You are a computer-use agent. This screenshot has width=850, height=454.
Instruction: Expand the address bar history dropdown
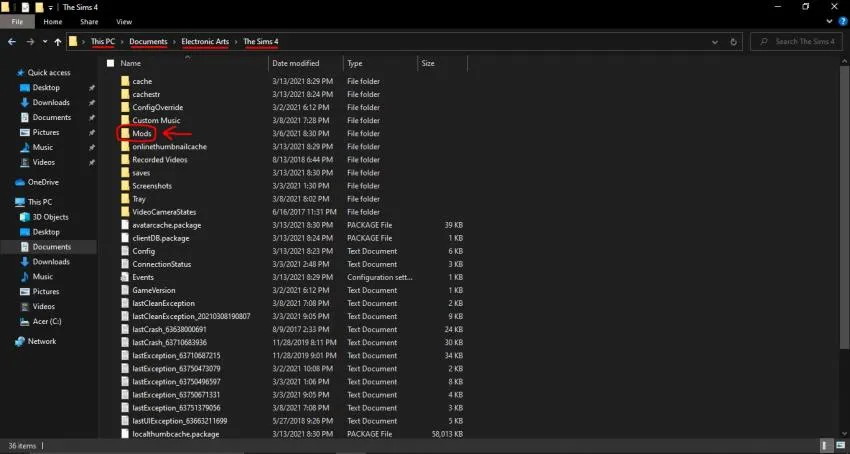coord(715,42)
